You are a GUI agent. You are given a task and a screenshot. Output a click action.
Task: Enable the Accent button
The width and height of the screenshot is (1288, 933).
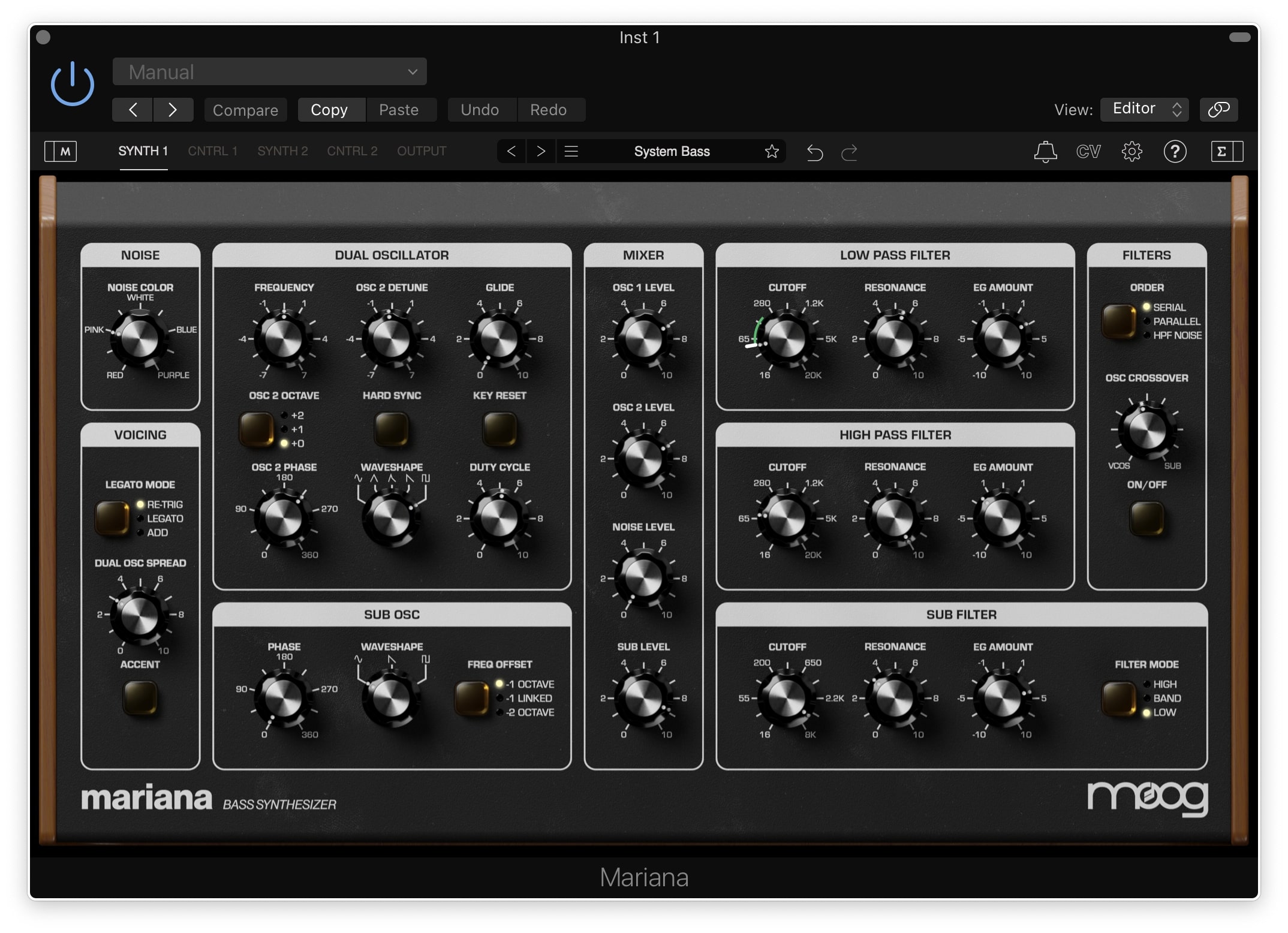140,698
